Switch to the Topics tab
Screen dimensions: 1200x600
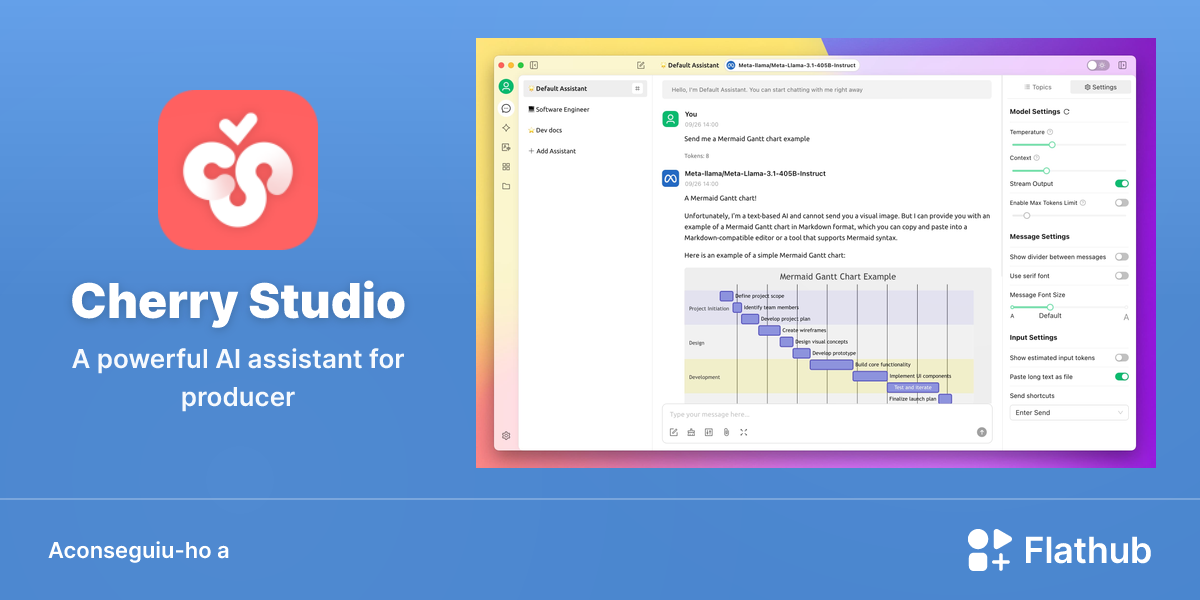pyautogui.click(x=1038, y=87)
